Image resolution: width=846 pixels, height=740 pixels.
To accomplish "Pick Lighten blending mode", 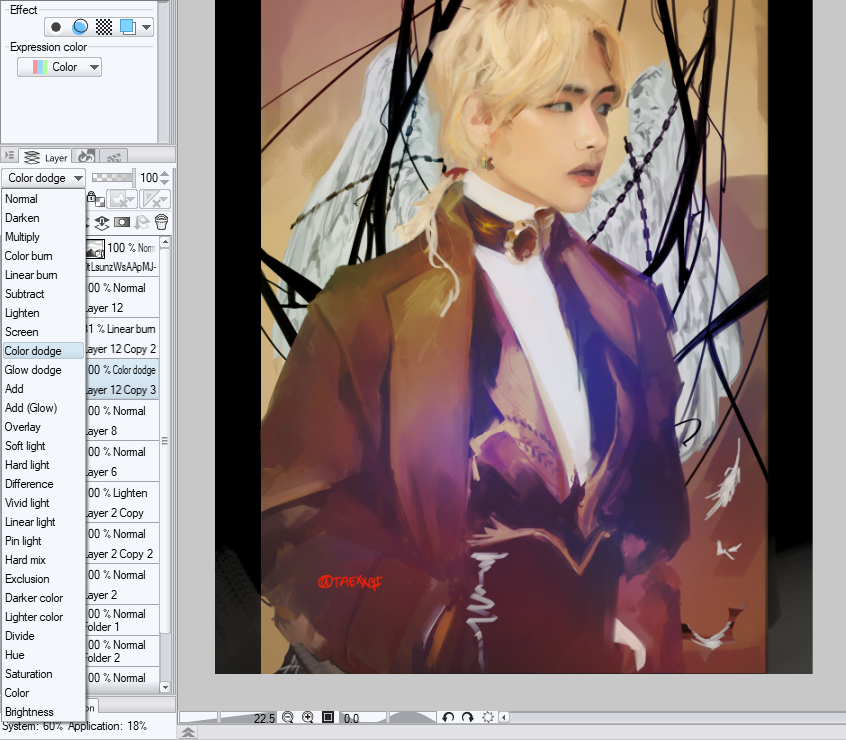I will point(44,313).
